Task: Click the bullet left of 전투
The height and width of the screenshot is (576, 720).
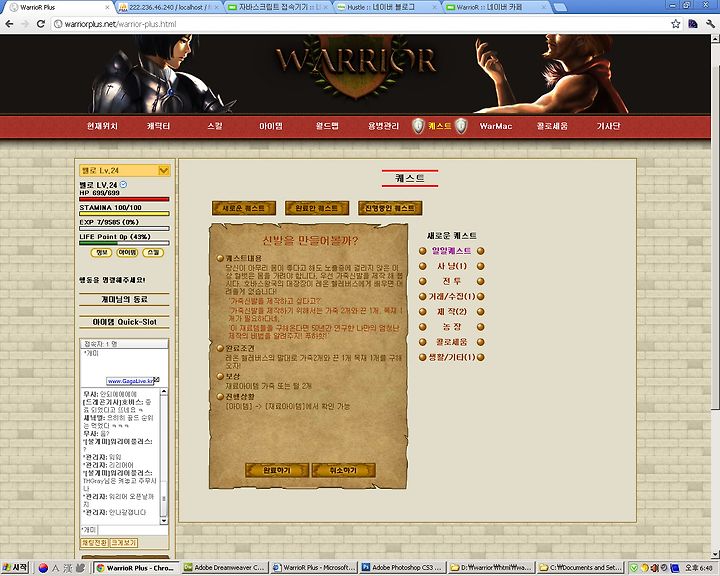Action: point(422,281)
